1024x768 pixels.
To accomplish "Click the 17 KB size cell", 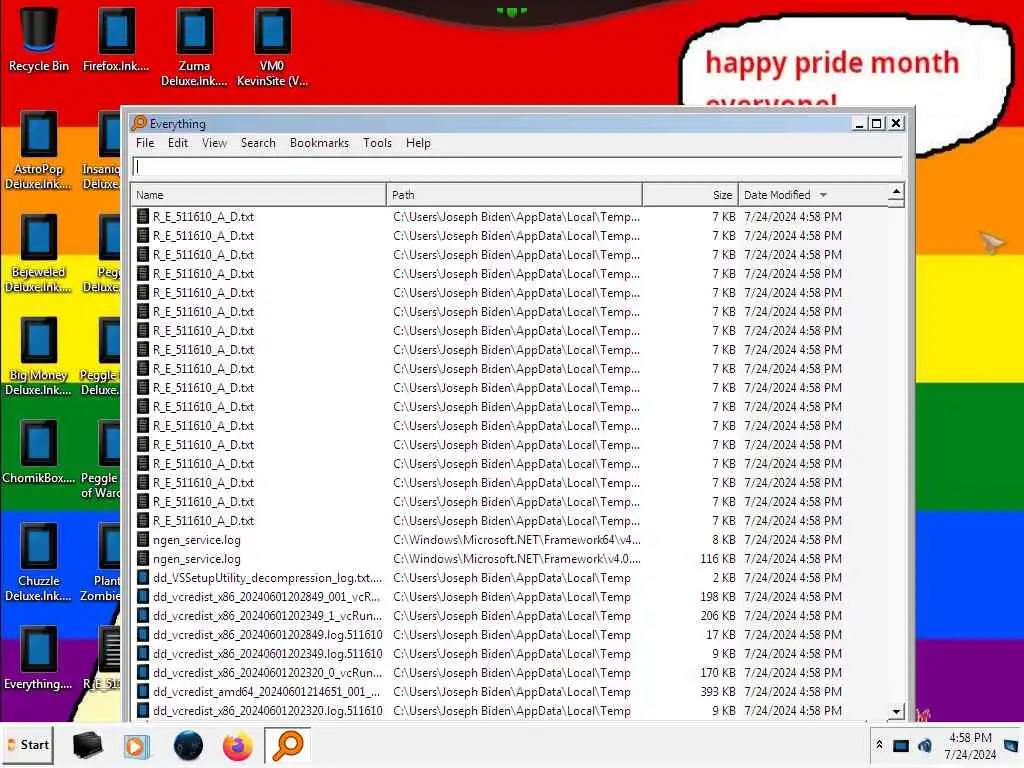I will pyautogui.click(x=721, y=634).
